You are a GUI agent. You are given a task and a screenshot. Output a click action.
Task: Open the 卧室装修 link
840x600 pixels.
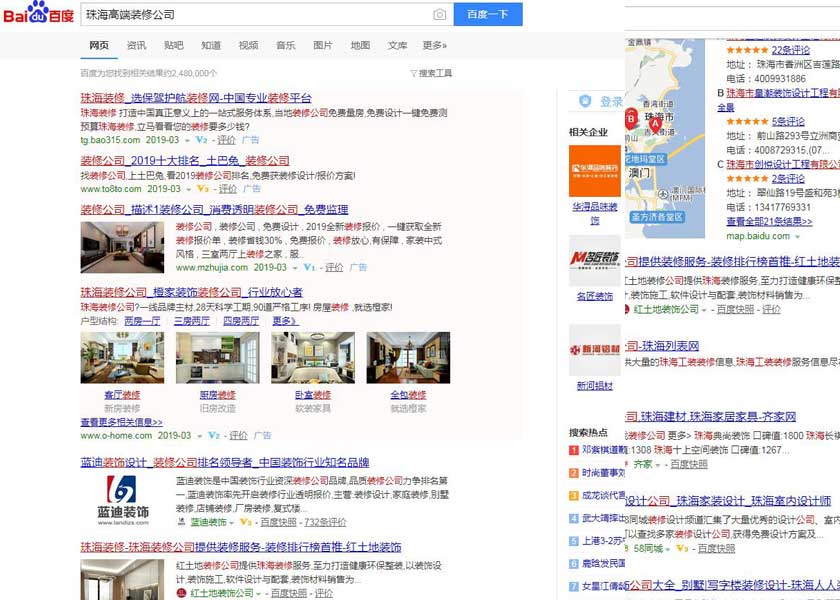(x=313, y=395)
